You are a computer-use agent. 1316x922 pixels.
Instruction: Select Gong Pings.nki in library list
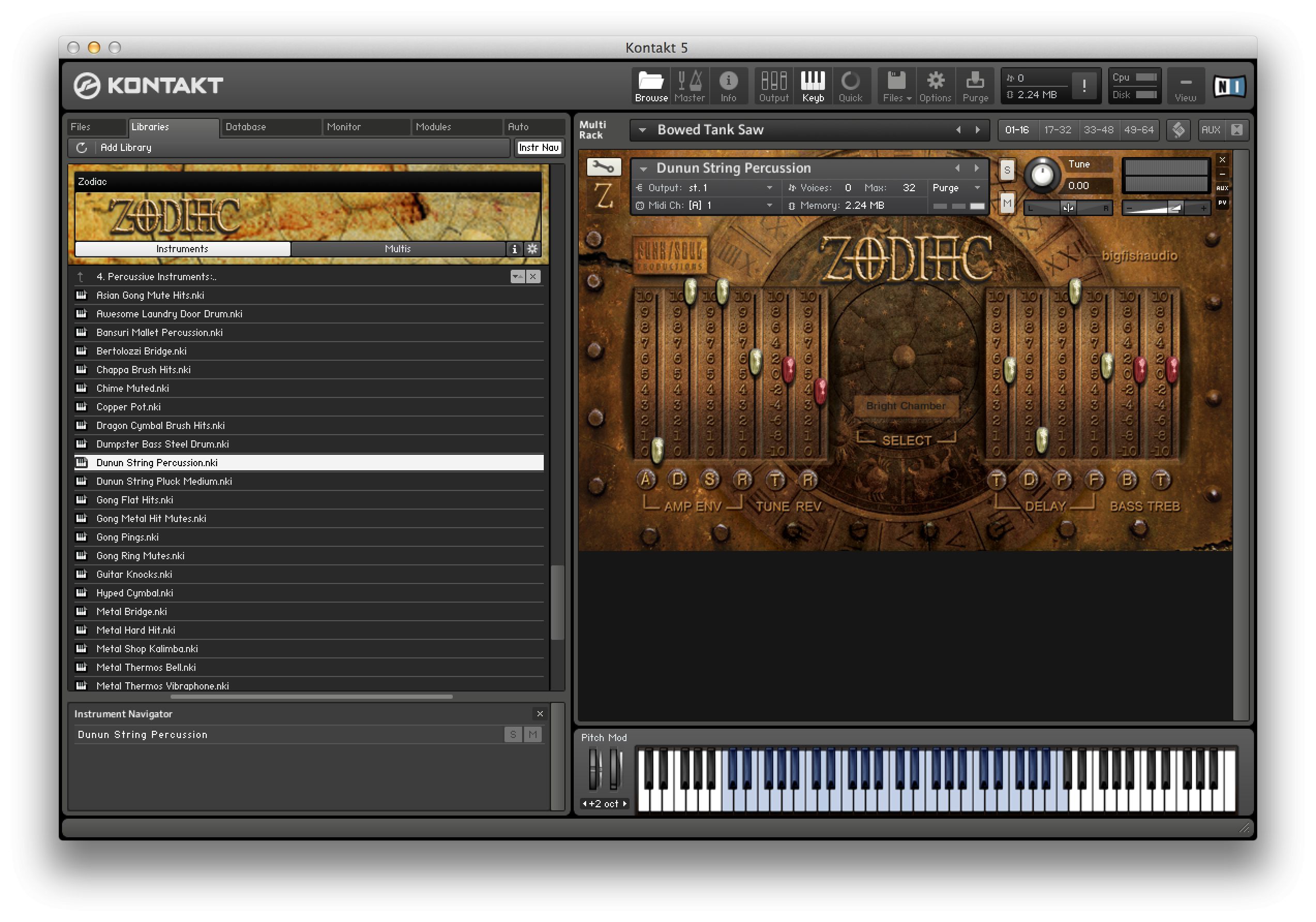click(309, 537)
